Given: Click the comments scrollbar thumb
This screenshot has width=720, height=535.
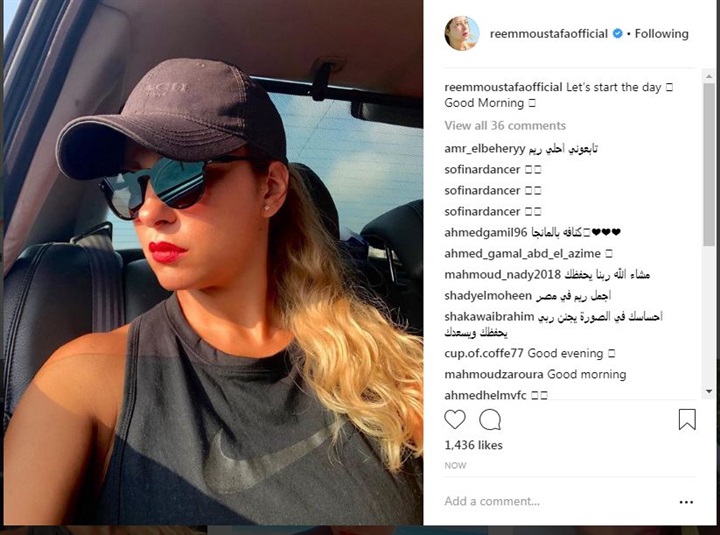Looking at the screenshot, I should click(x=709, y=165).
